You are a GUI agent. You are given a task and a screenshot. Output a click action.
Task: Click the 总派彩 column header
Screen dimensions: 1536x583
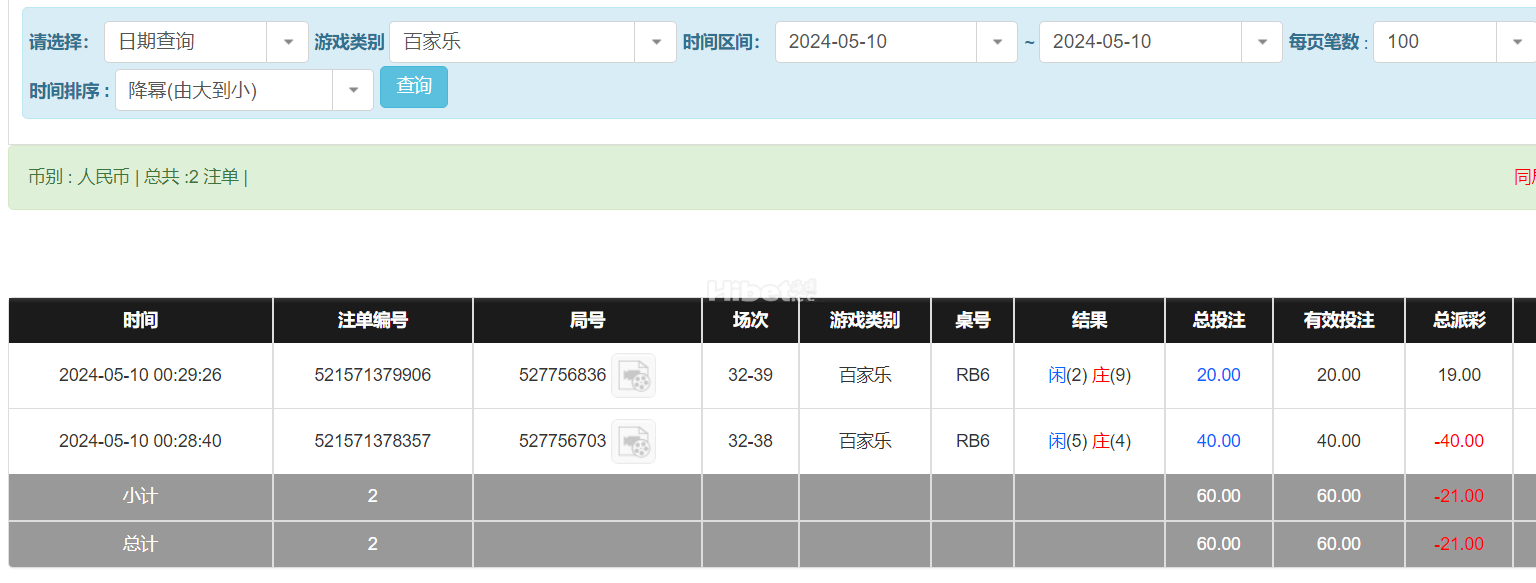[x=1459, y=320]
